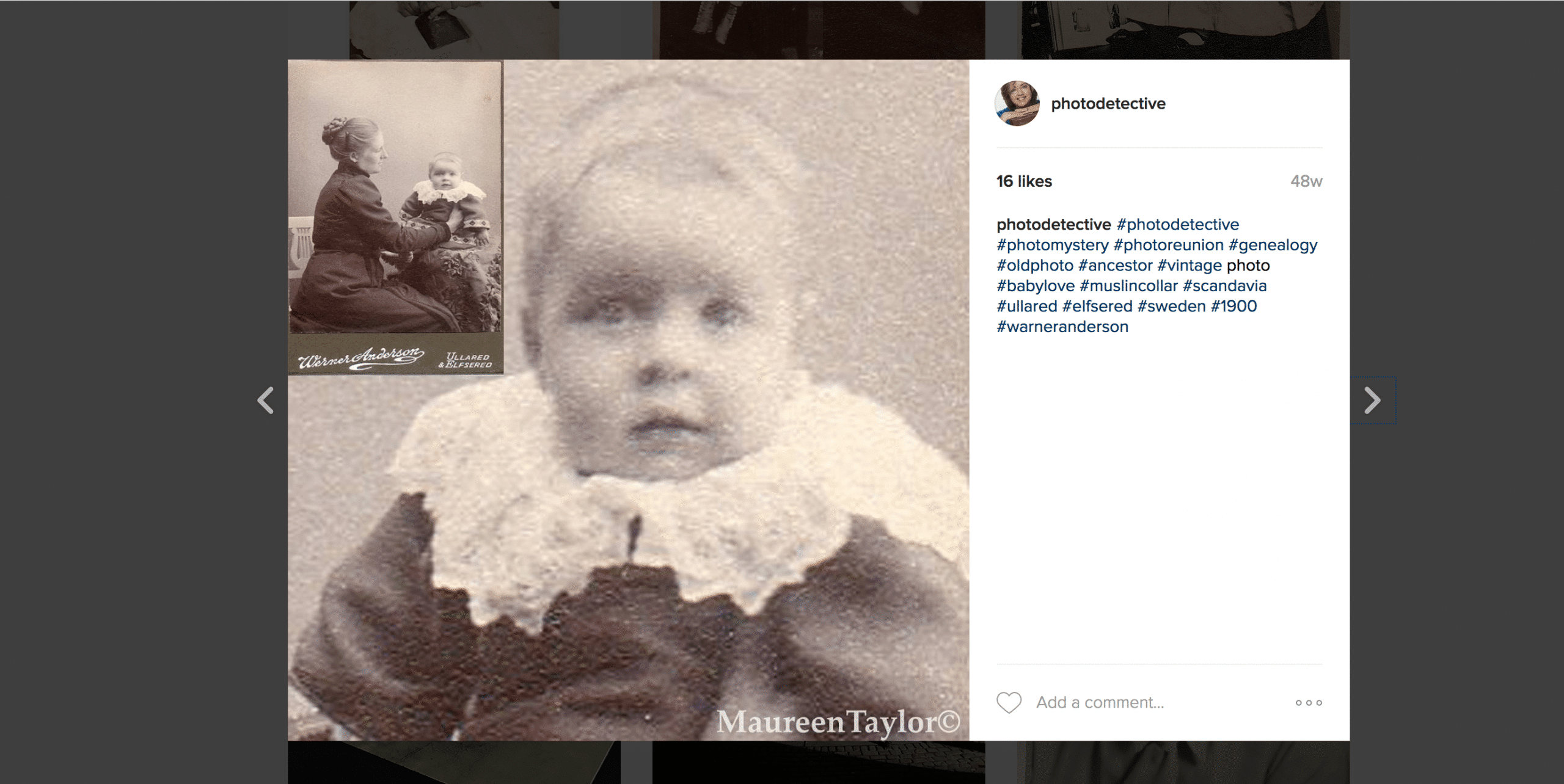1564x784 pixels.
Task: Open the #oldphoto hashtag
Action: [1035, 266]
